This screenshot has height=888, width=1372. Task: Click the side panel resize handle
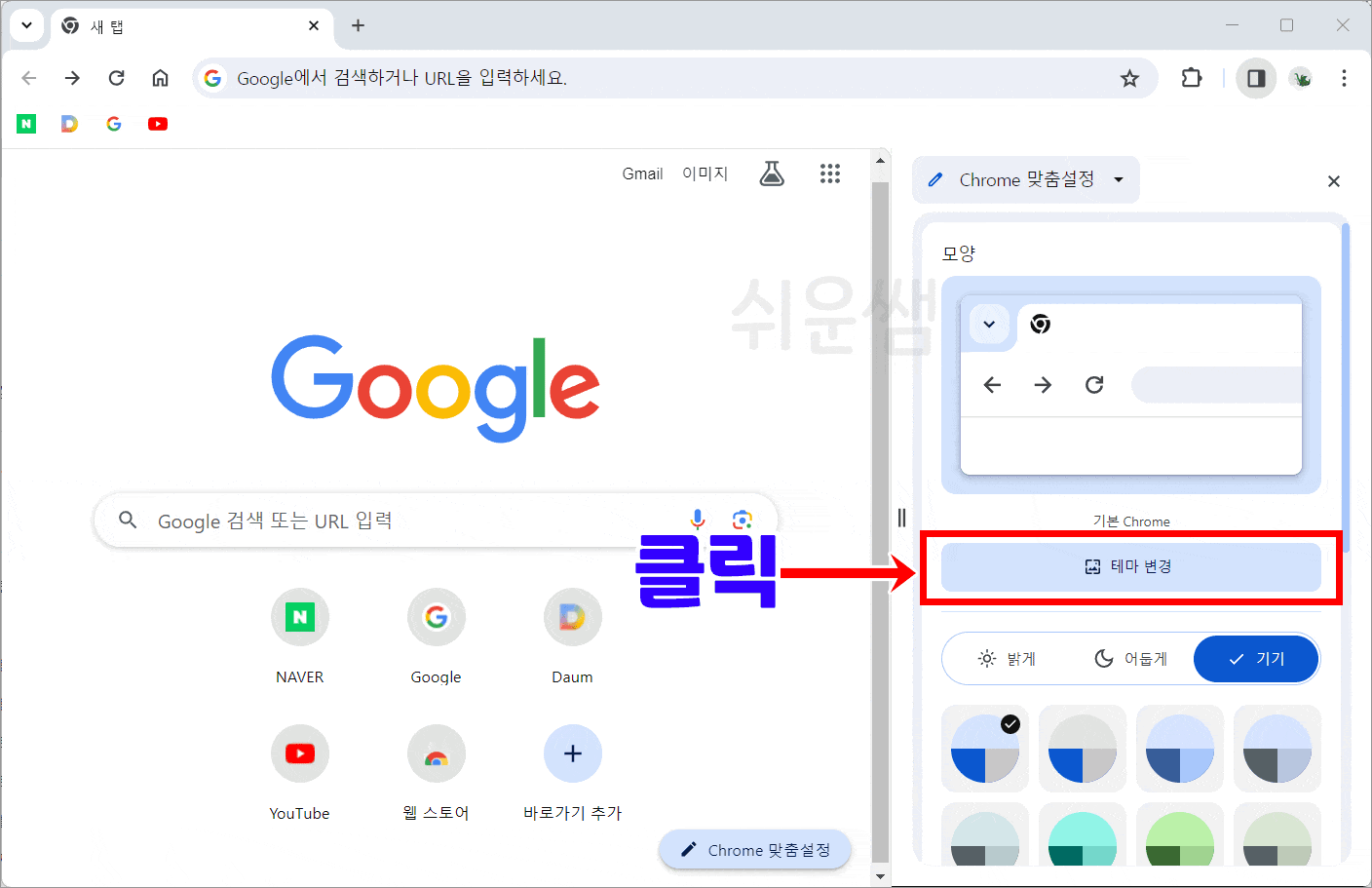pyautogui.click(x=901, y=518)
